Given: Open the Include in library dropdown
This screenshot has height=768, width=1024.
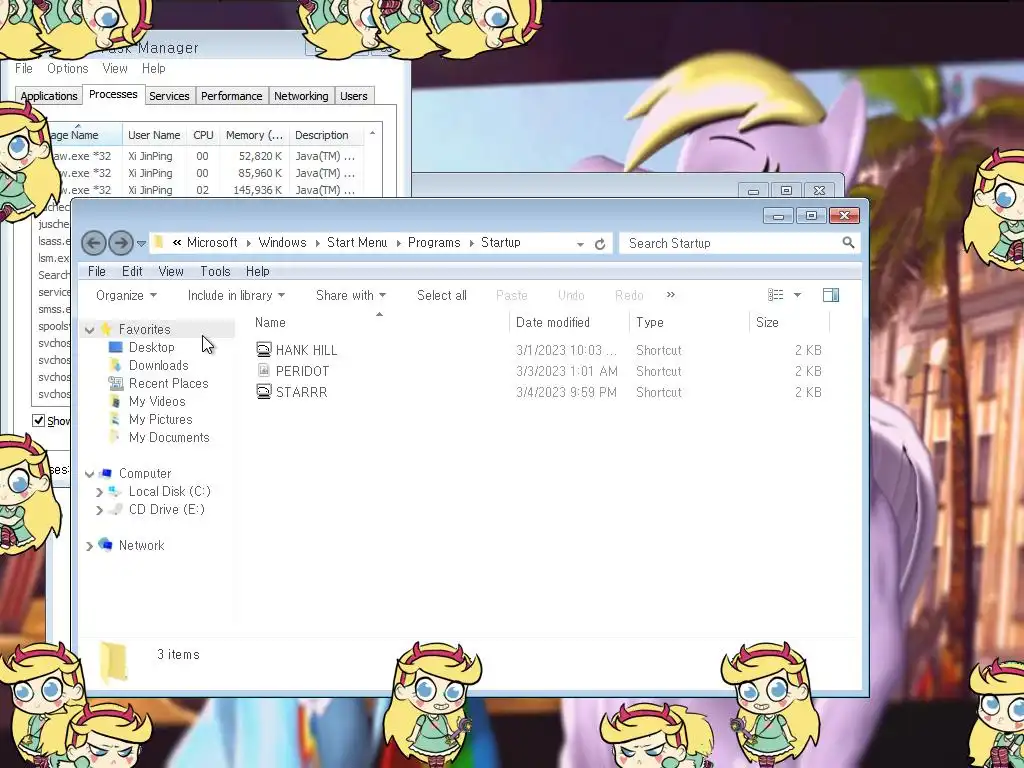Looking at the screenshot, I should coord(236,295).
